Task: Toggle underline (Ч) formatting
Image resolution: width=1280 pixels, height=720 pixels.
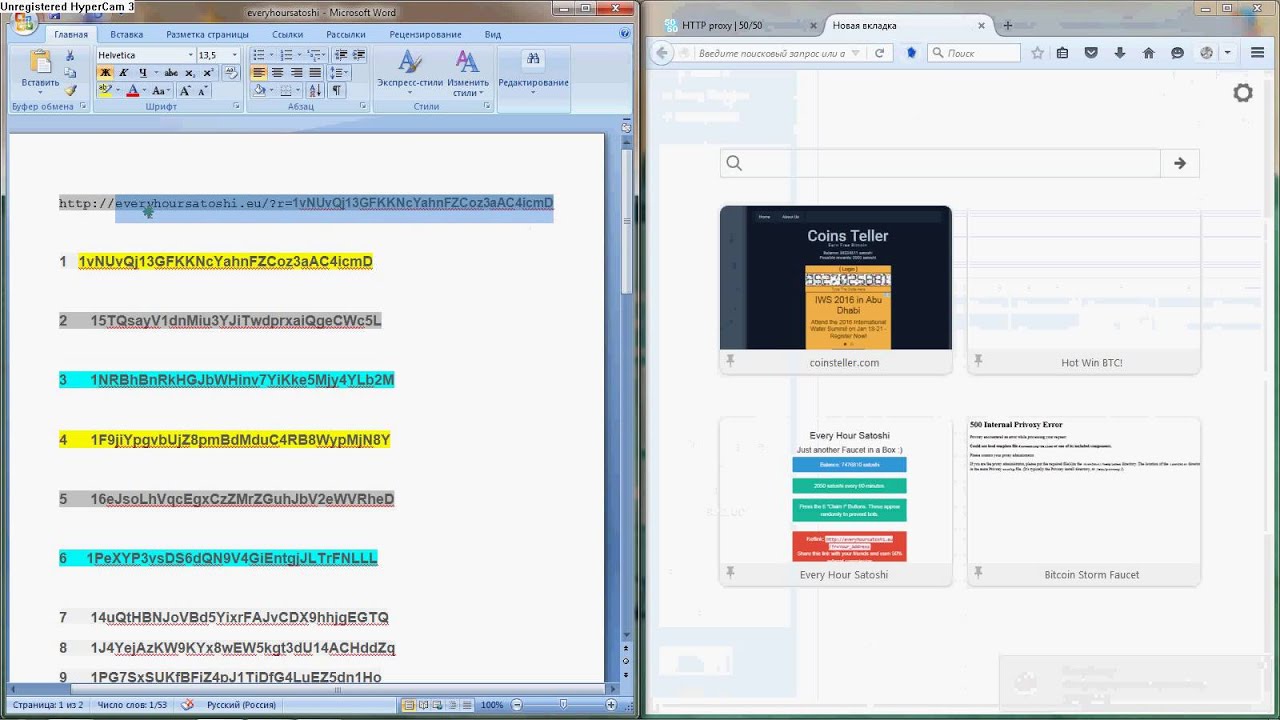Action: pos(143,73)
